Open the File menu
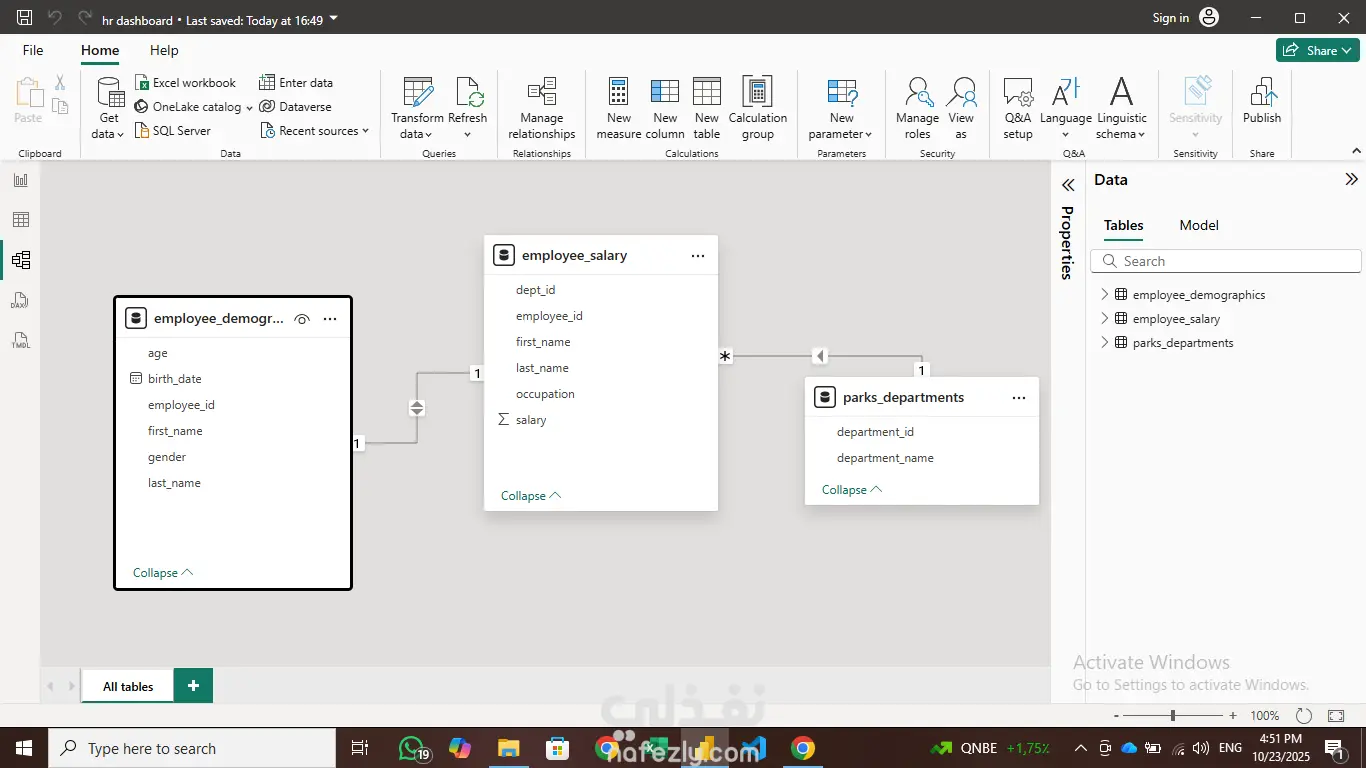Viewport: 1366px width, 768px height. (33, 50)
